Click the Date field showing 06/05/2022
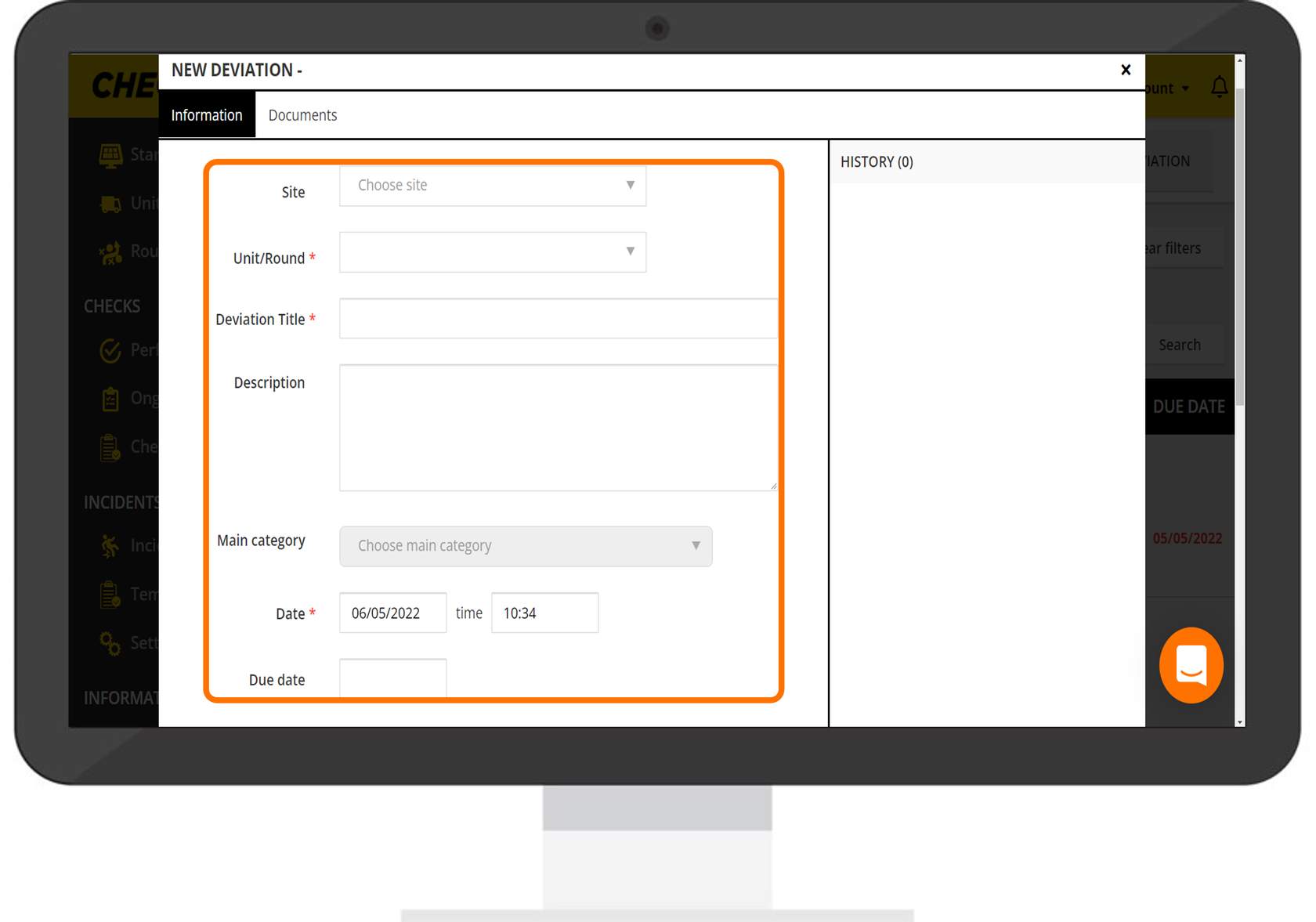Screen dimensions: 1316x922 click(x=392, y=613)
